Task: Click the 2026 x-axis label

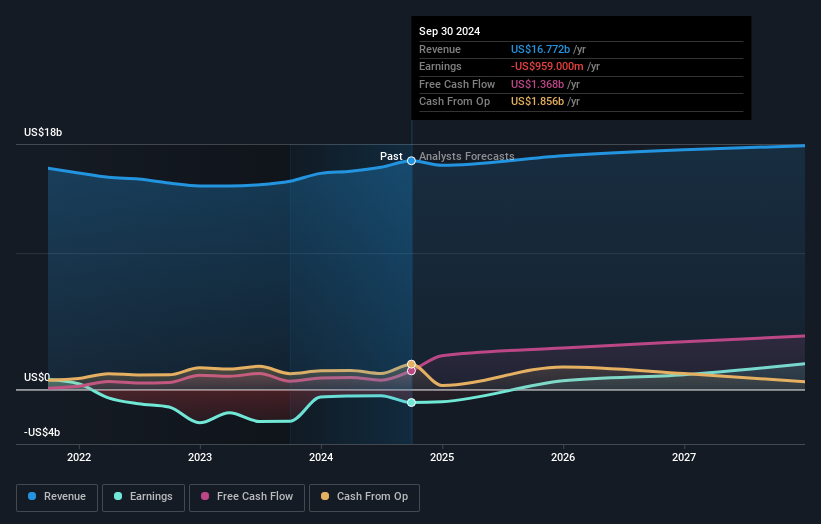Action: pyautogui.click(x=563, y=458)
